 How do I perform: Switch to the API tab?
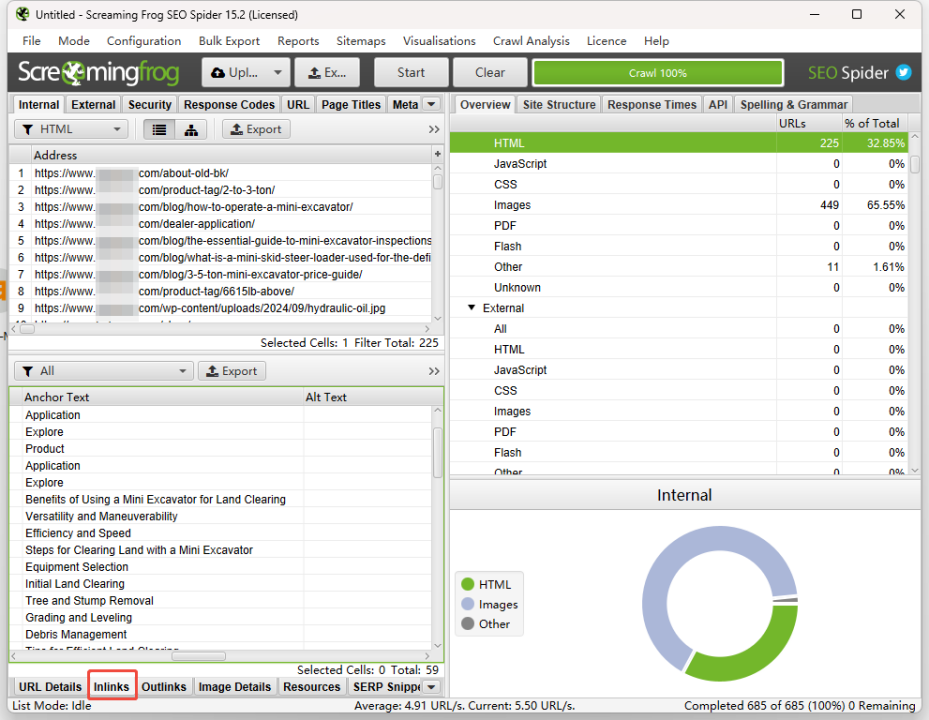717,104
